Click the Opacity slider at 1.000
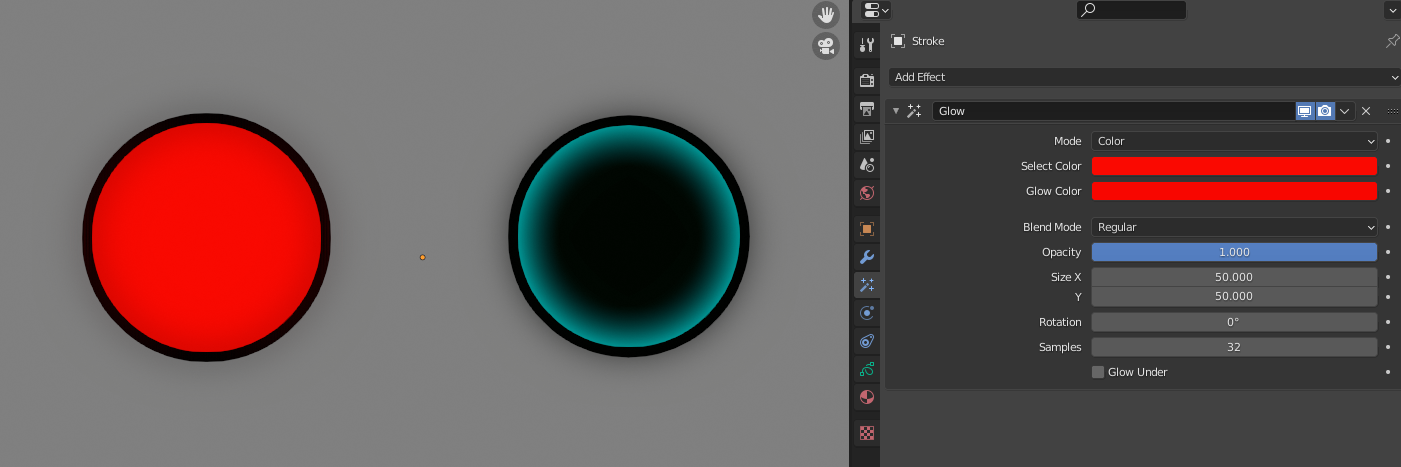Image resolution: width=1401 pixels, height=467 pixels. pos(1234,252)
